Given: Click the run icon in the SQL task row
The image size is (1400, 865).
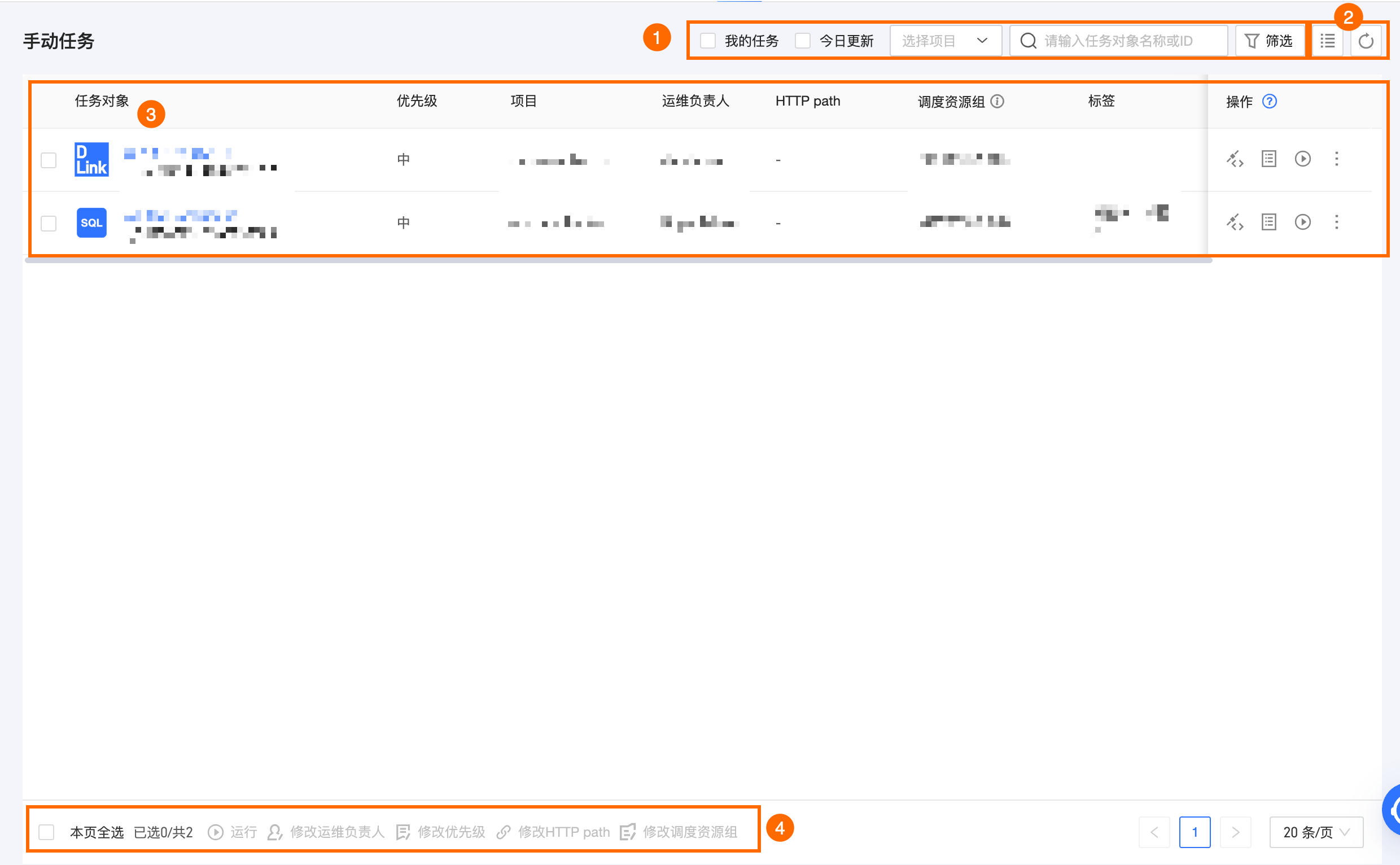Looking at the screenshot, I should [x=1302, y=222].
